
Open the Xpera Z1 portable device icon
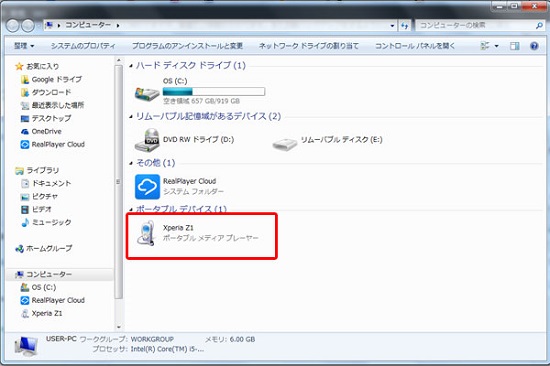coord(146,233)
